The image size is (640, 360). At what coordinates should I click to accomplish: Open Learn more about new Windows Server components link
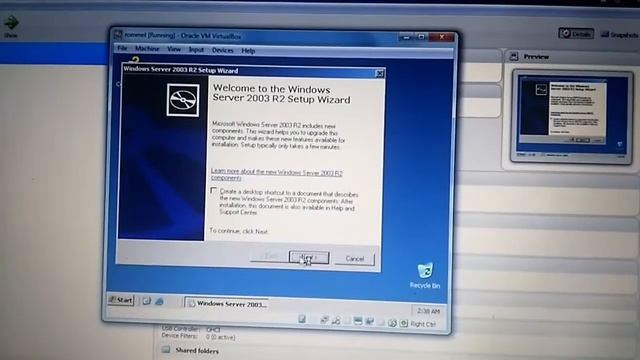(x=276, y=174)
